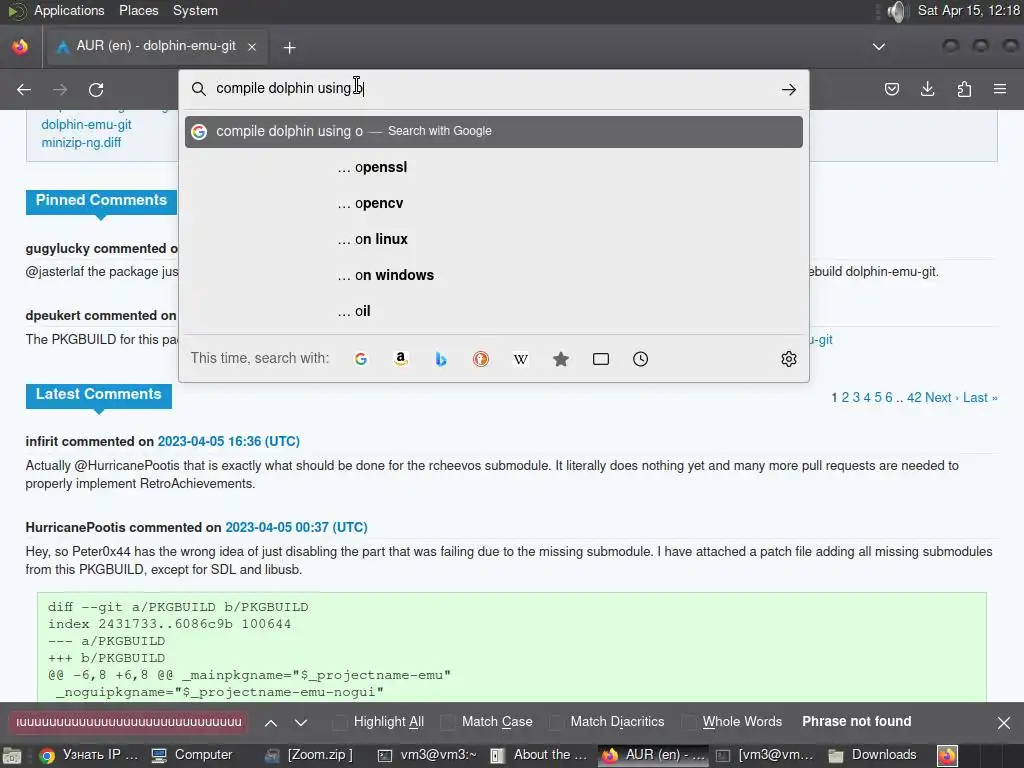1024x768 pixels.
Task: Go to next find match arrow
Action: [x=301, y=722]
